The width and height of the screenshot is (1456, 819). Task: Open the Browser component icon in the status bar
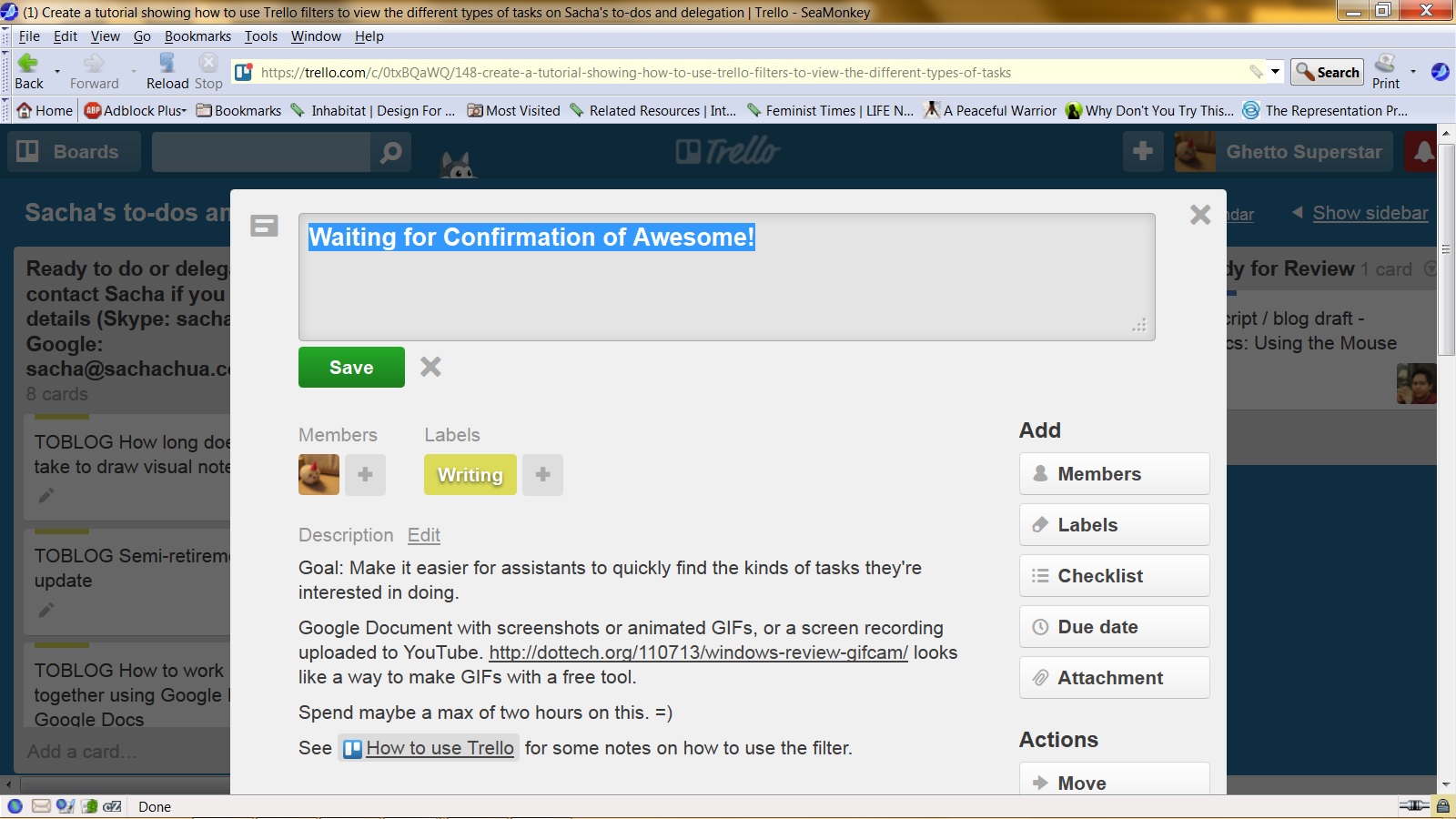(15, 806)
